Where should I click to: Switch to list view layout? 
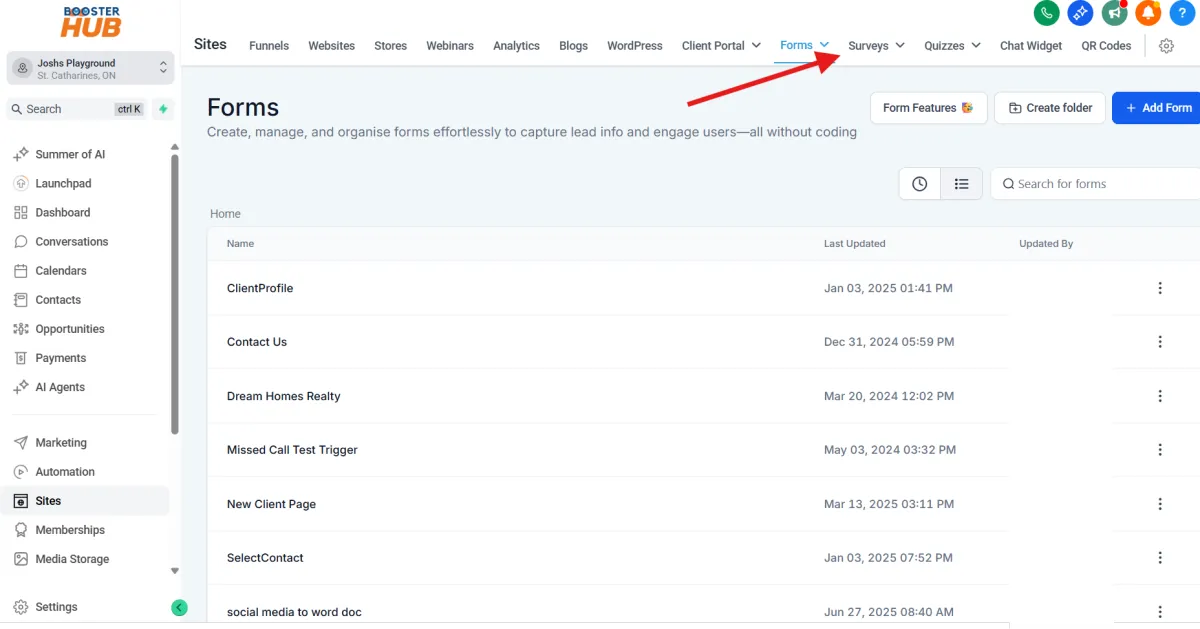[x=961, y=184]
